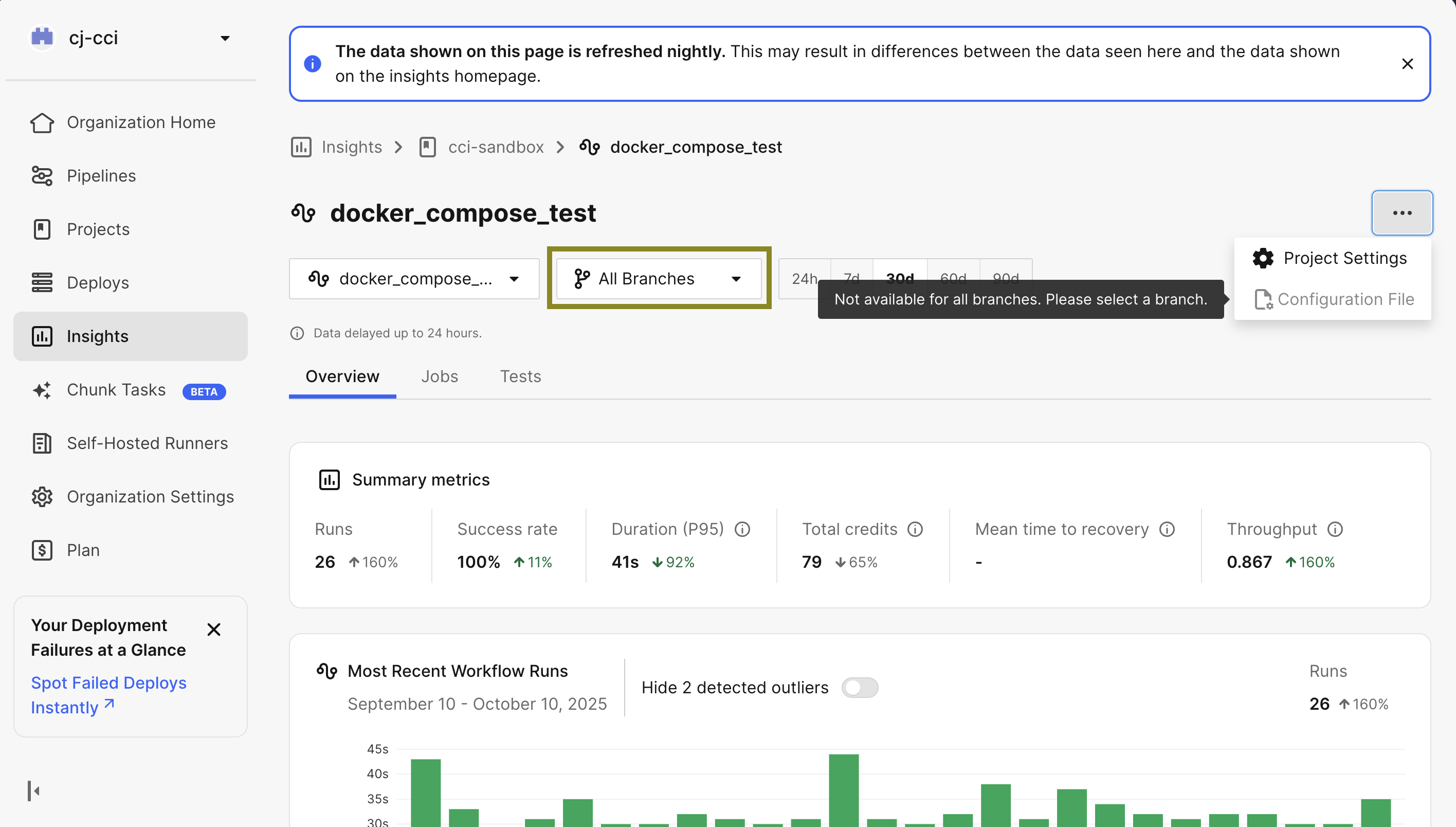Dismiss the Deployment Failures promo card

pos(213,630)
